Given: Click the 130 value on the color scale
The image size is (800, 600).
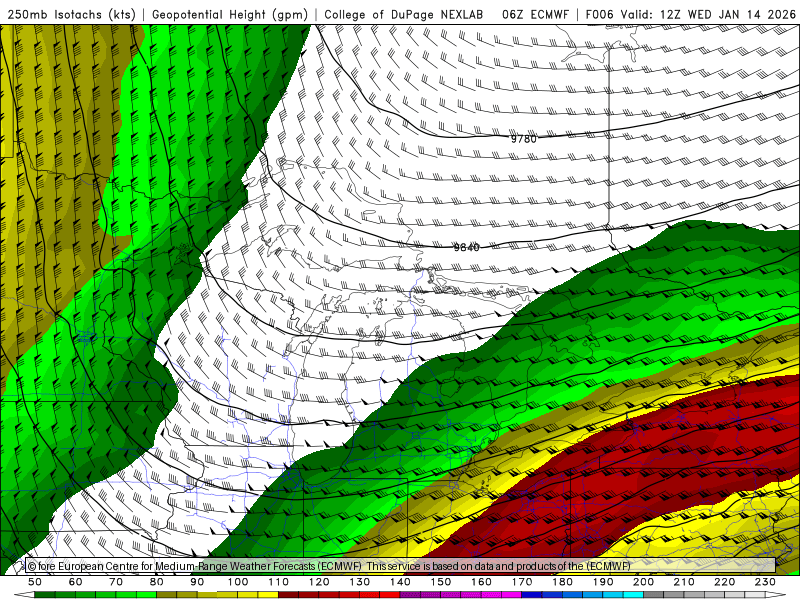Looking at the screenshot, I should [x=360, y=582].
